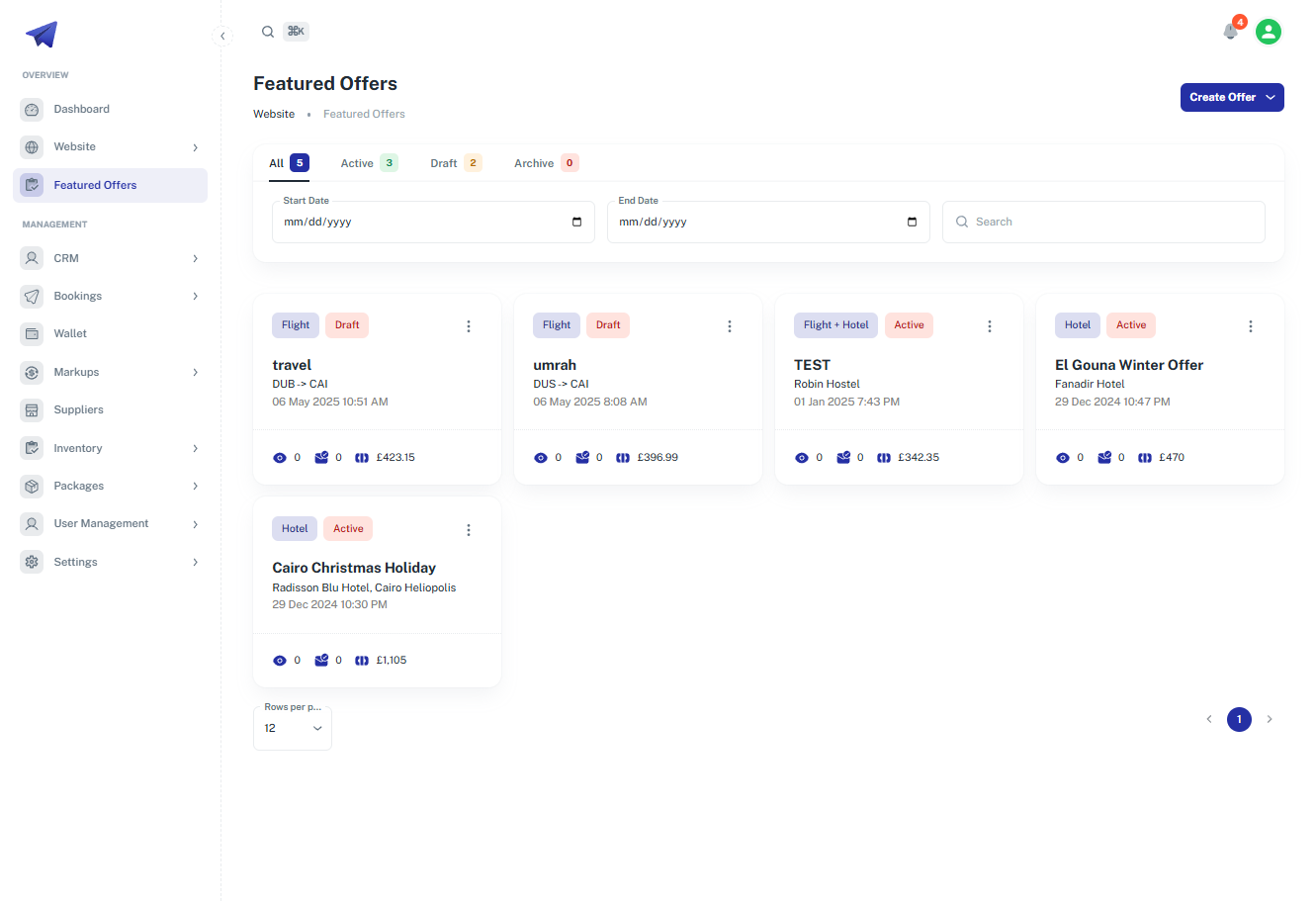Open End Date calendar picker icon

[x=912, y=222]
